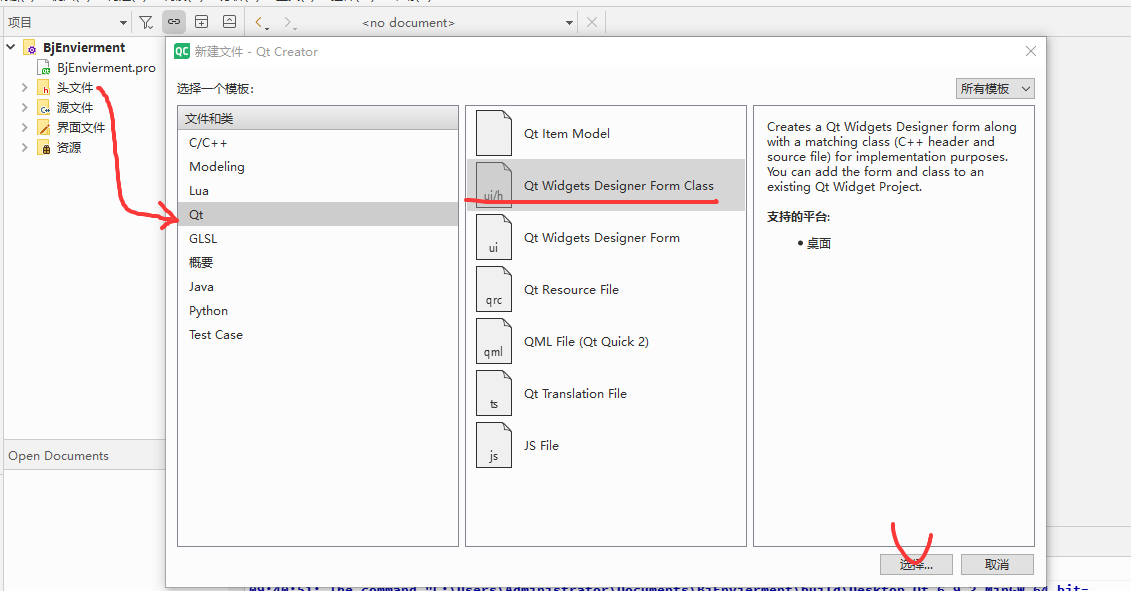Screen dimensions: 1131x591
Task: Open the <no document> file dropdown
Action: point(467,22)
